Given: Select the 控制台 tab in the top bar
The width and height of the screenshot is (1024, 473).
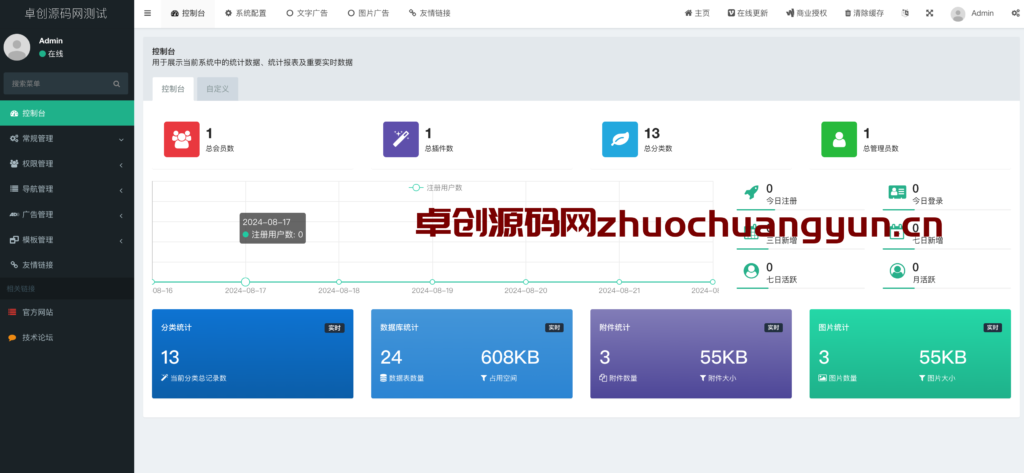Looking at the screenshot, I should pos(187,13).
